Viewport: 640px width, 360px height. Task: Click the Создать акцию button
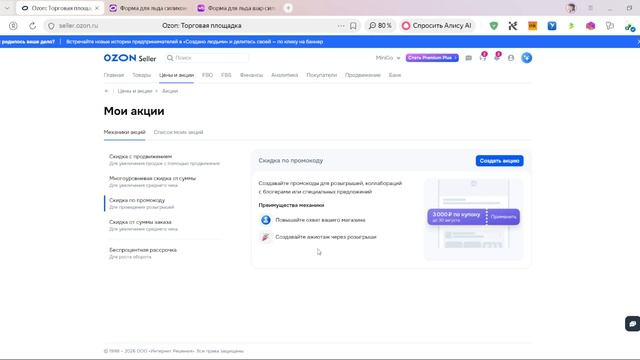[499, 161]
